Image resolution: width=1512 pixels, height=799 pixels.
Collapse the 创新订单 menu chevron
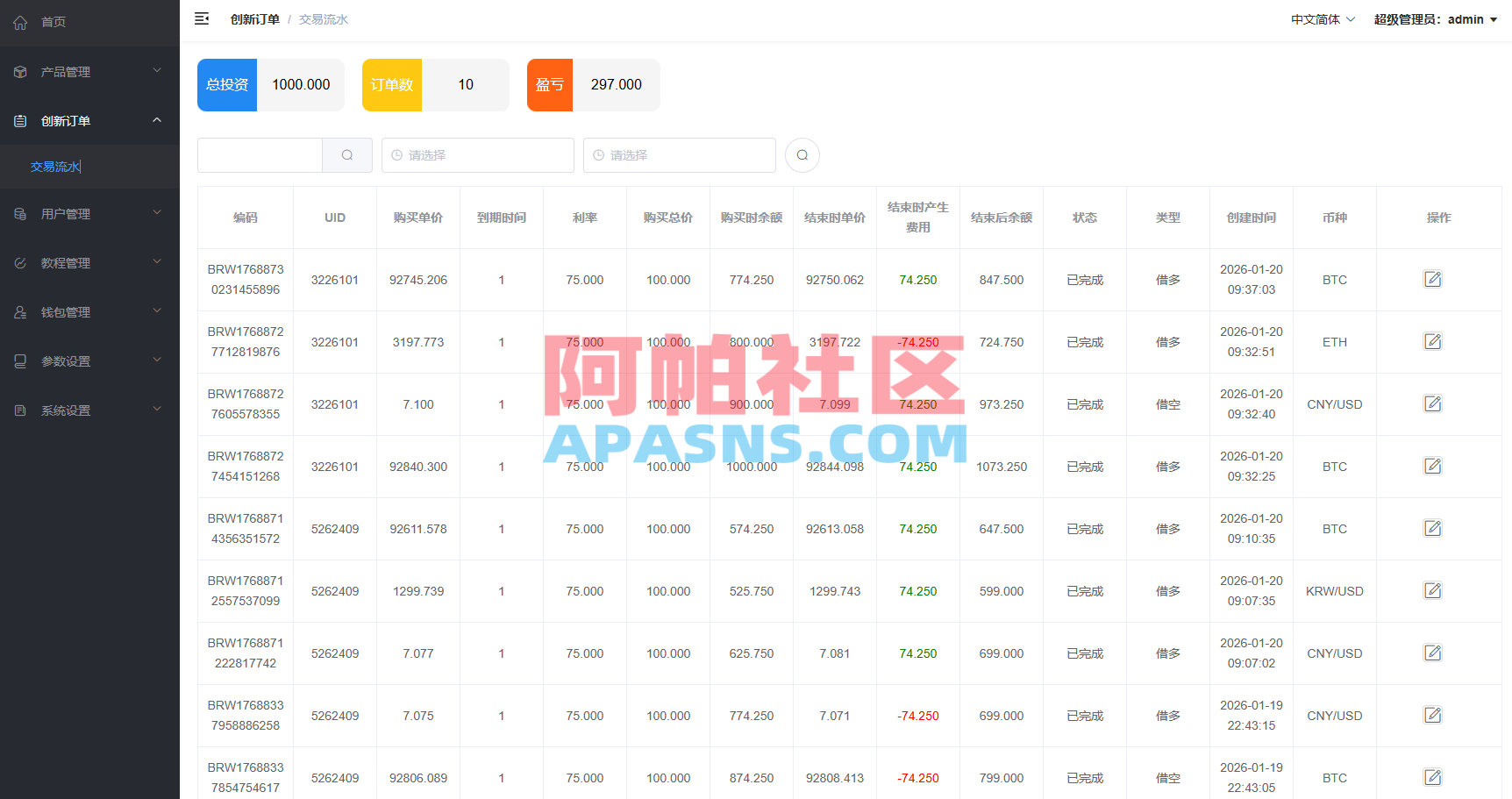click(x=157, y=120)
